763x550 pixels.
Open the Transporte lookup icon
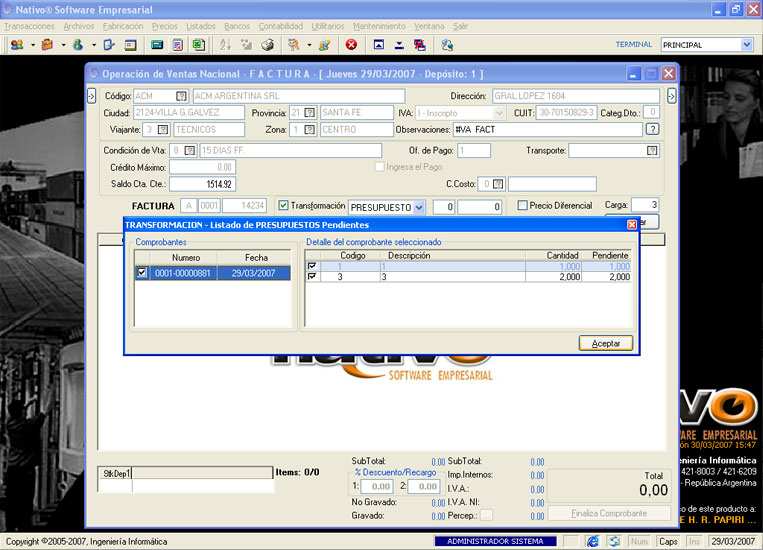651,151
